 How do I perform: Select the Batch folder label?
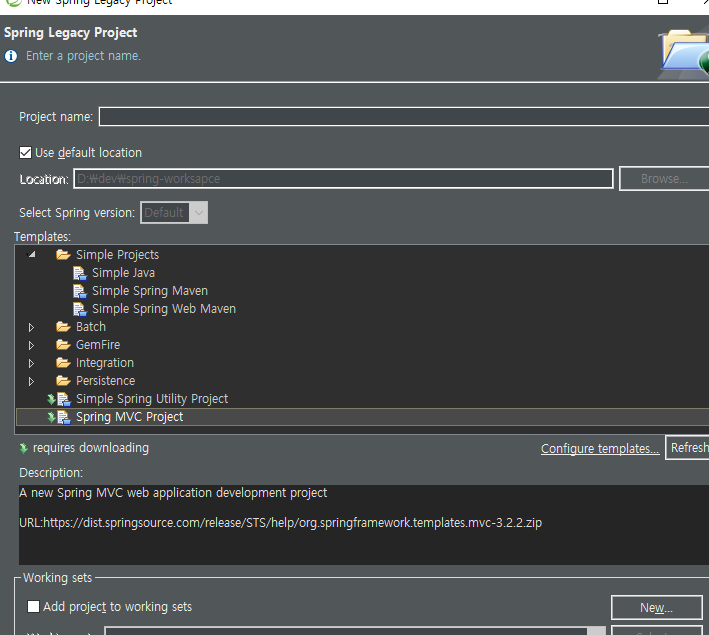pos(91,327)
